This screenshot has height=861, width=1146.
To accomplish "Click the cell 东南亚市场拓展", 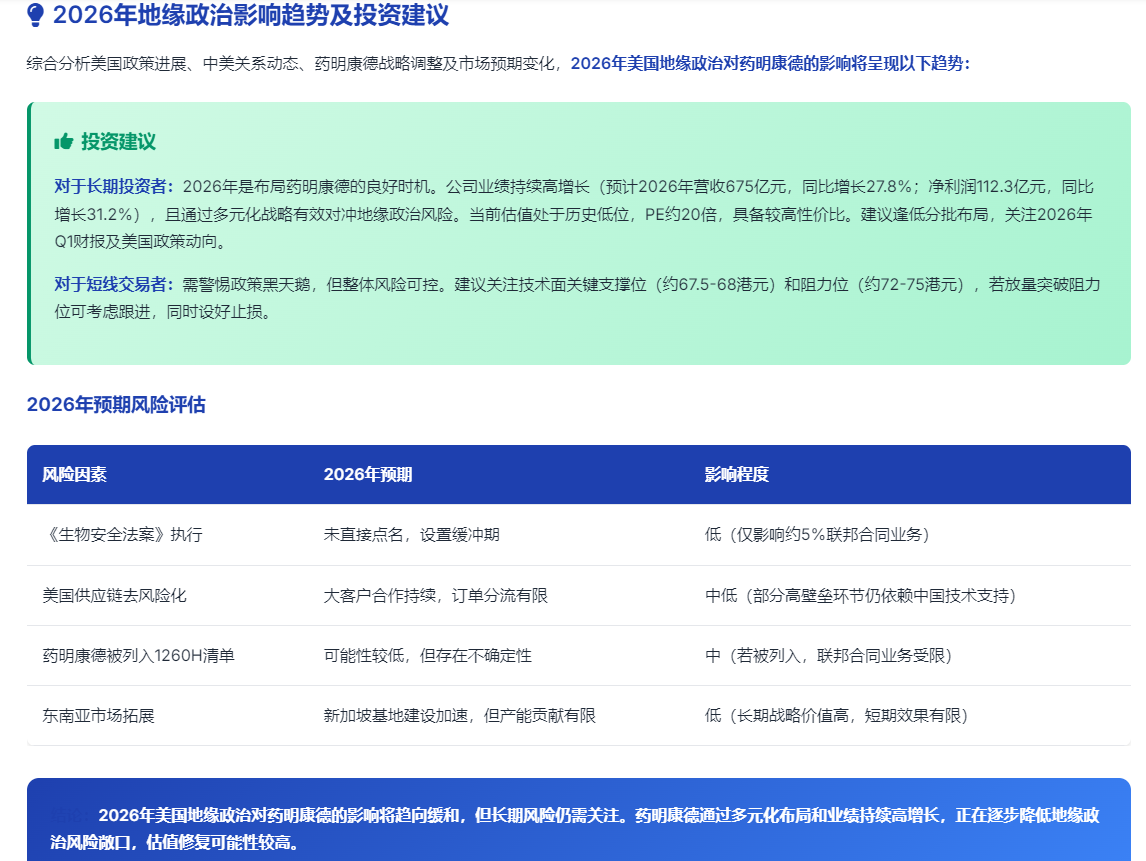I will [x=98, y=716].
